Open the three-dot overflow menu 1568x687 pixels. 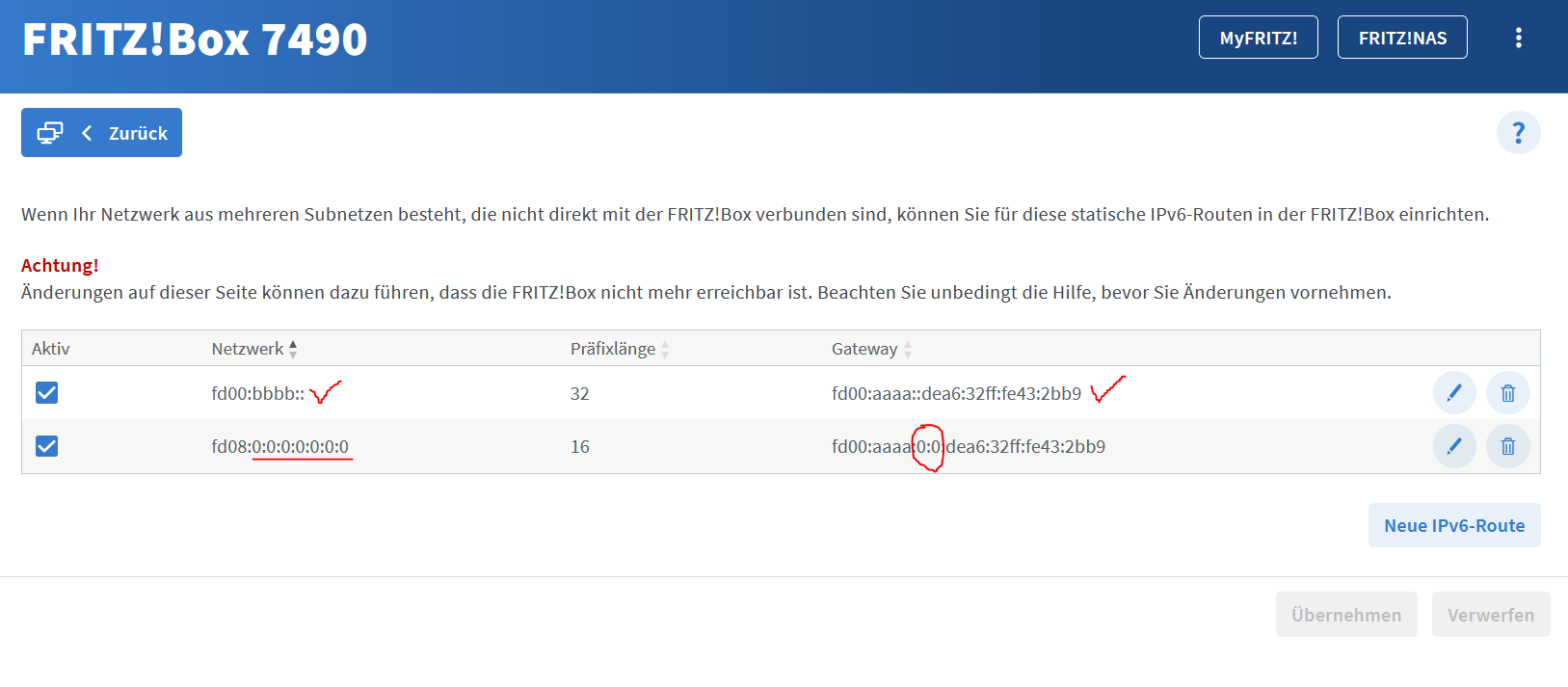pos(1518,38)
